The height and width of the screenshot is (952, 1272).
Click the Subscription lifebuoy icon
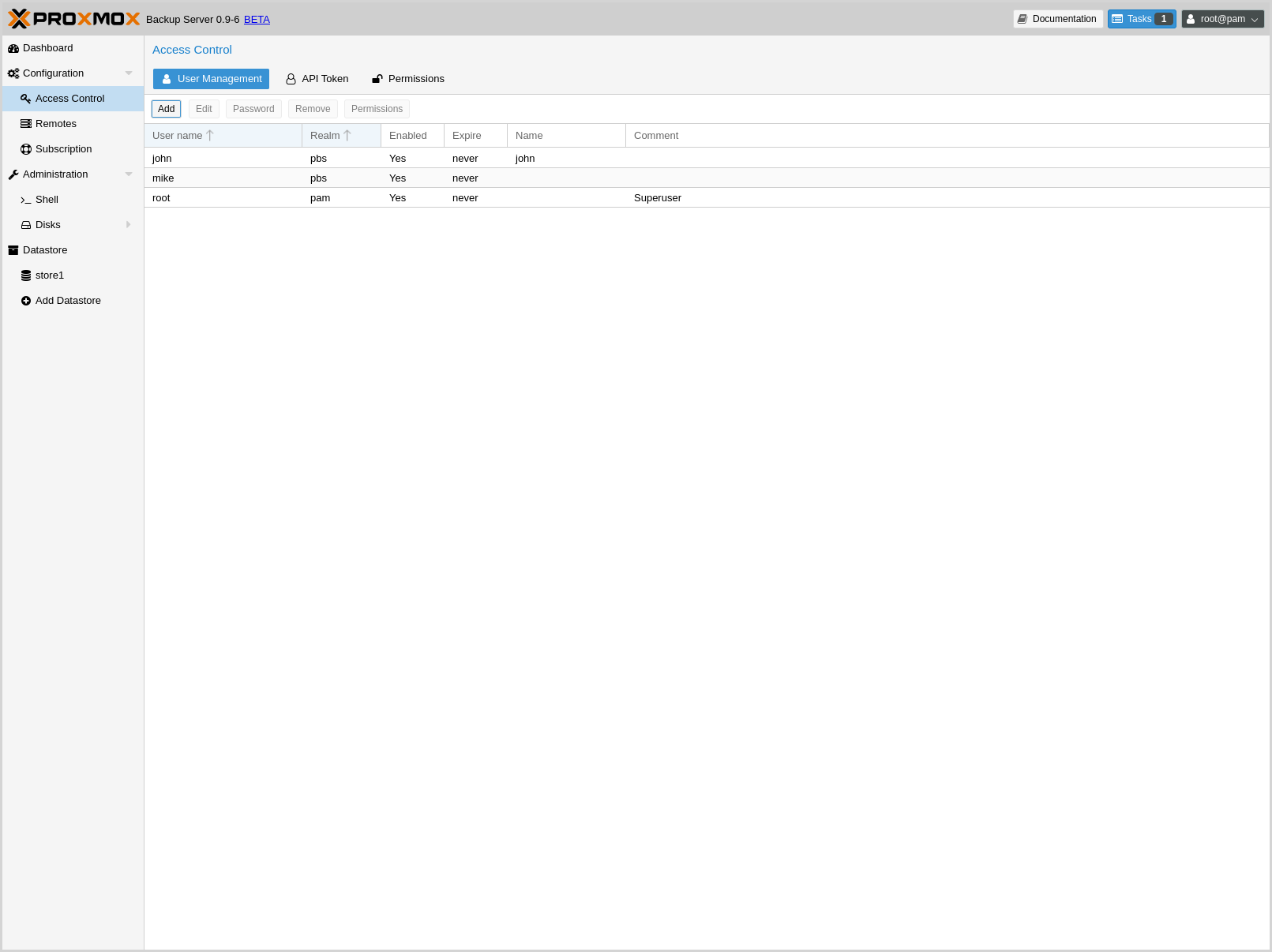tap(26, 149)
